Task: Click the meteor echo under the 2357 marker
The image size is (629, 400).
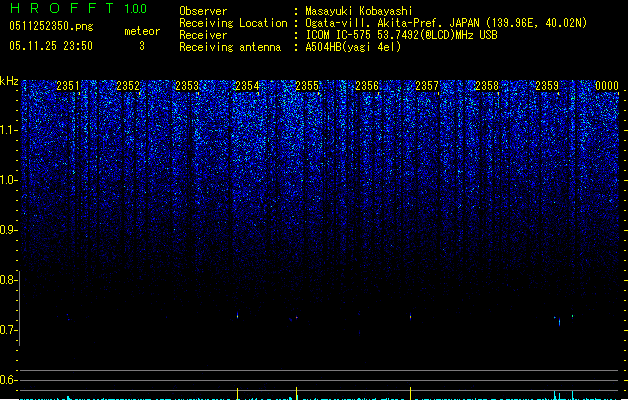Action: click(x=410, y=316)
